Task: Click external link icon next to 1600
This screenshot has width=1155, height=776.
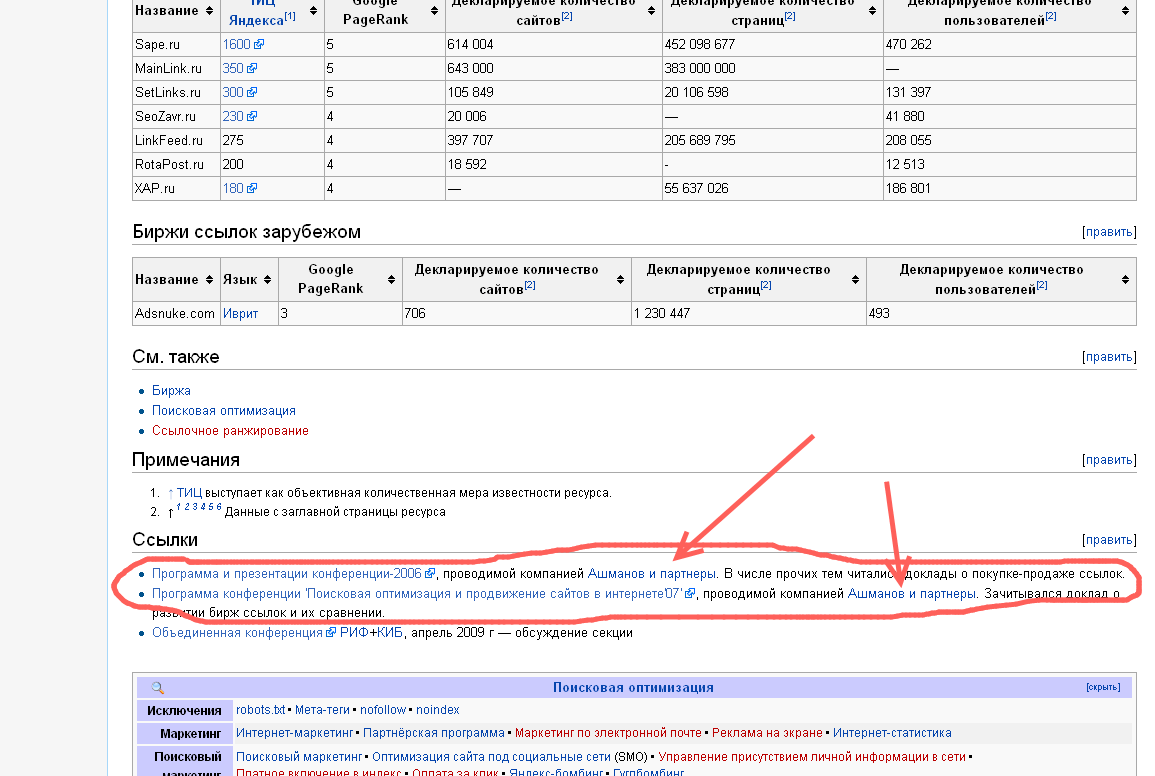Action: click(x=259, y=45)
